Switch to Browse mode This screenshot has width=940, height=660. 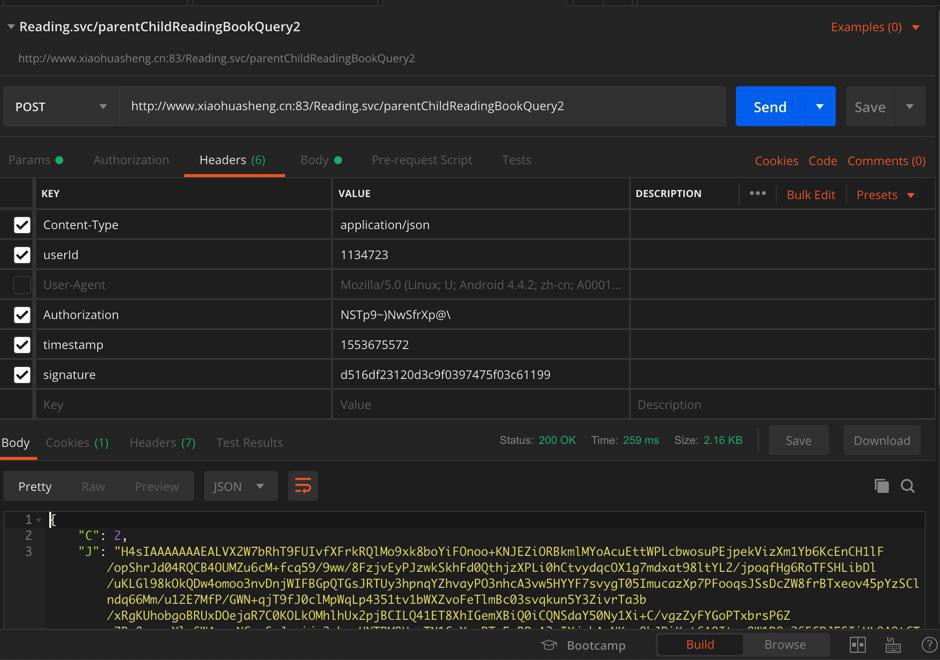[x=785, y=644]
